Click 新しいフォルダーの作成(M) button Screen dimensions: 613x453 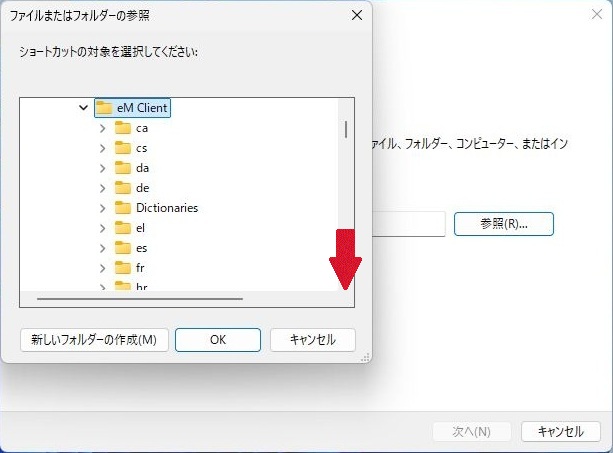pyautogui.click(x=94, y=340)
